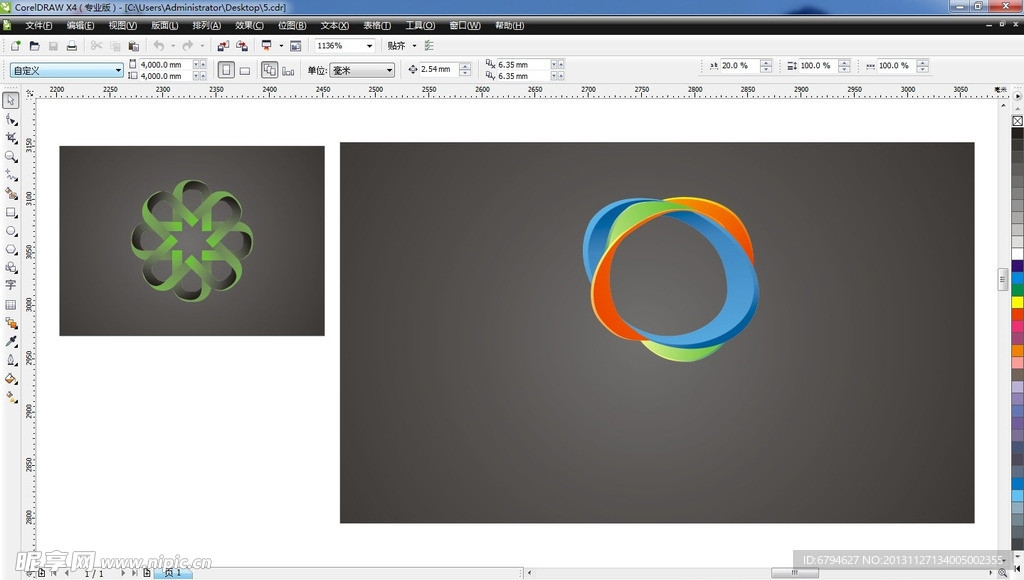Screen dimensions: 1024x580
Task: Open the 位图(B) menu
Action: point(292,25)
